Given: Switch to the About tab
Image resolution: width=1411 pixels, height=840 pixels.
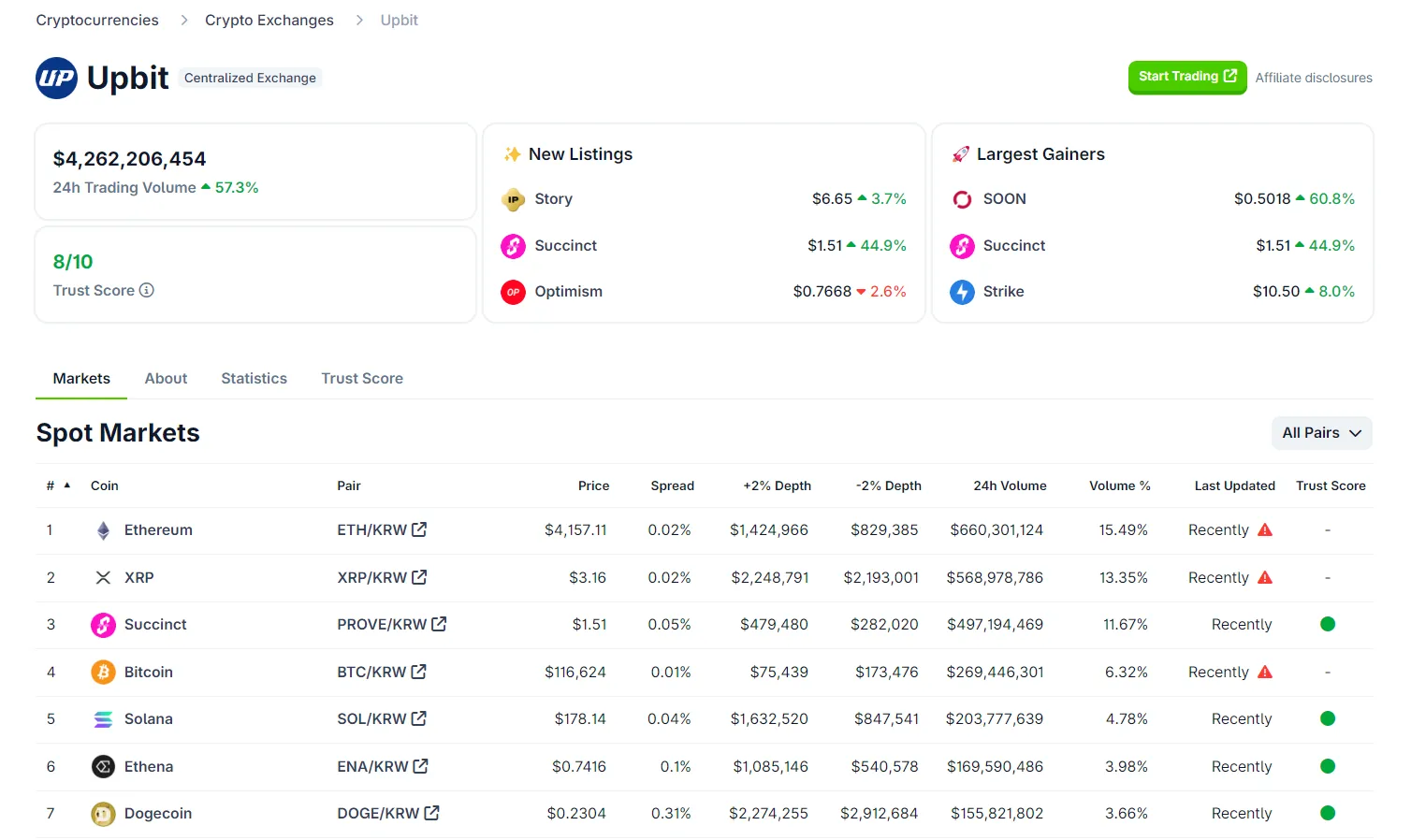Looking at the screenshot, I should click(x=166, y=378).
